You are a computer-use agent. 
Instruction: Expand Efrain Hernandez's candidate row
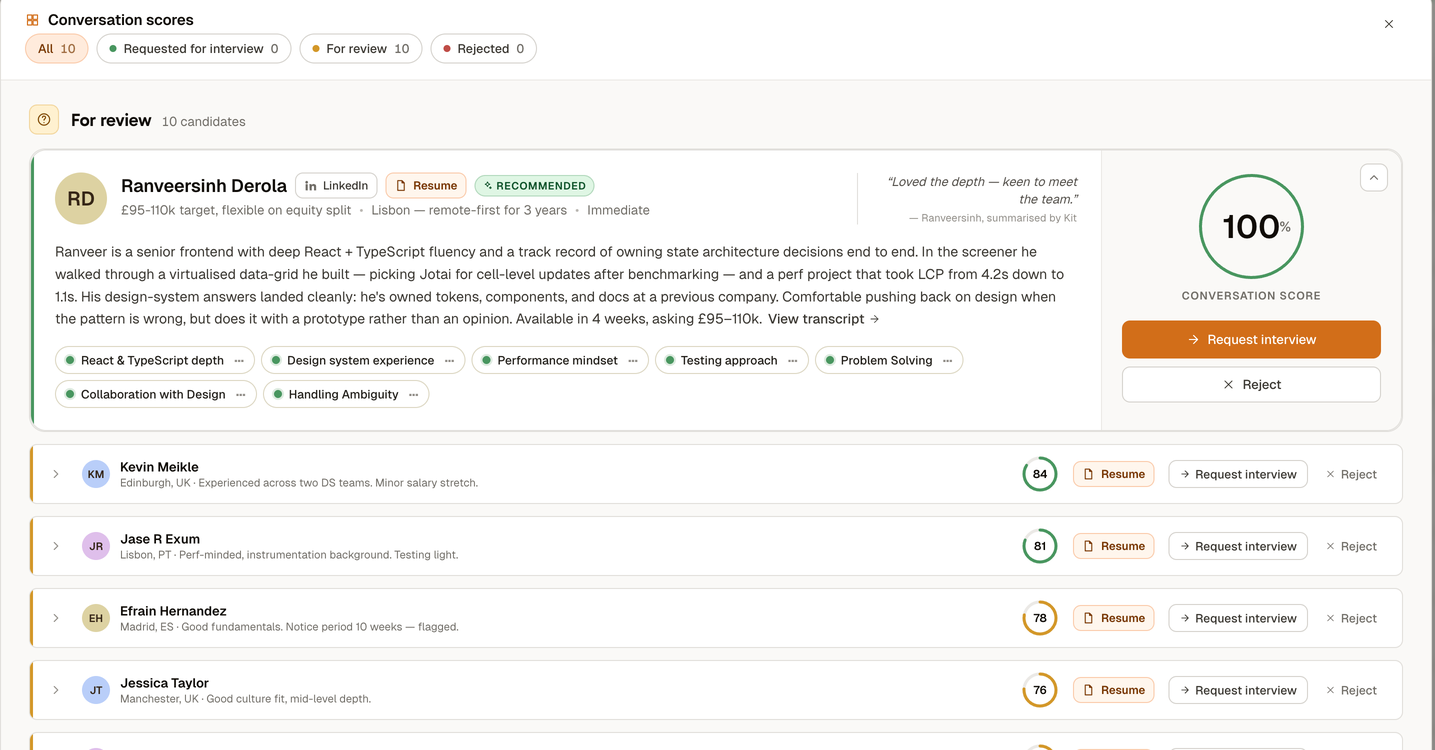click(x=56, y=618)
